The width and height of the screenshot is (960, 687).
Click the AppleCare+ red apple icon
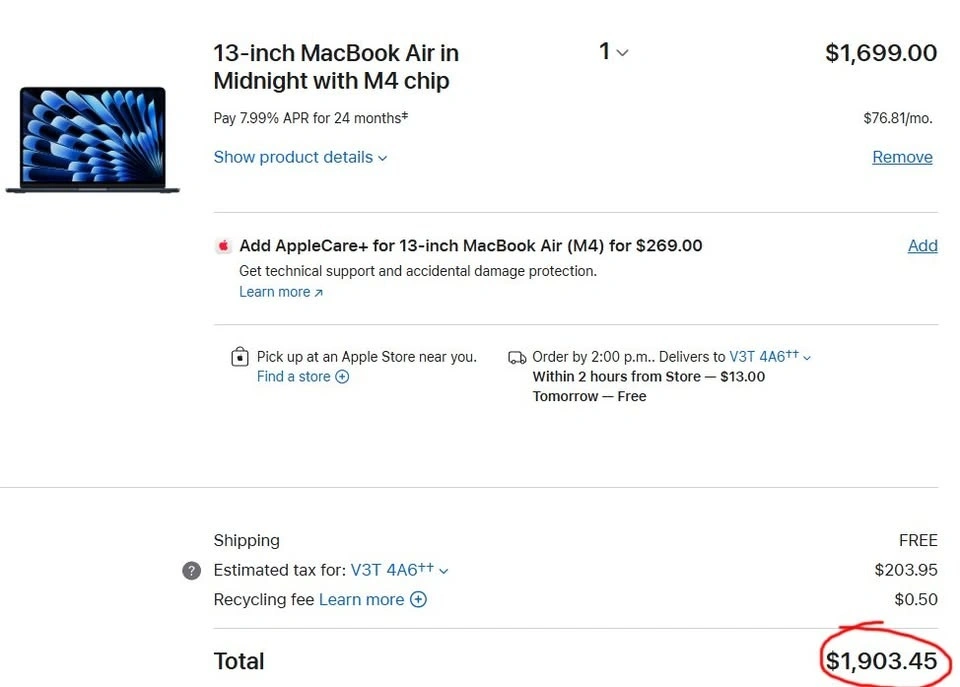[223, 246]
